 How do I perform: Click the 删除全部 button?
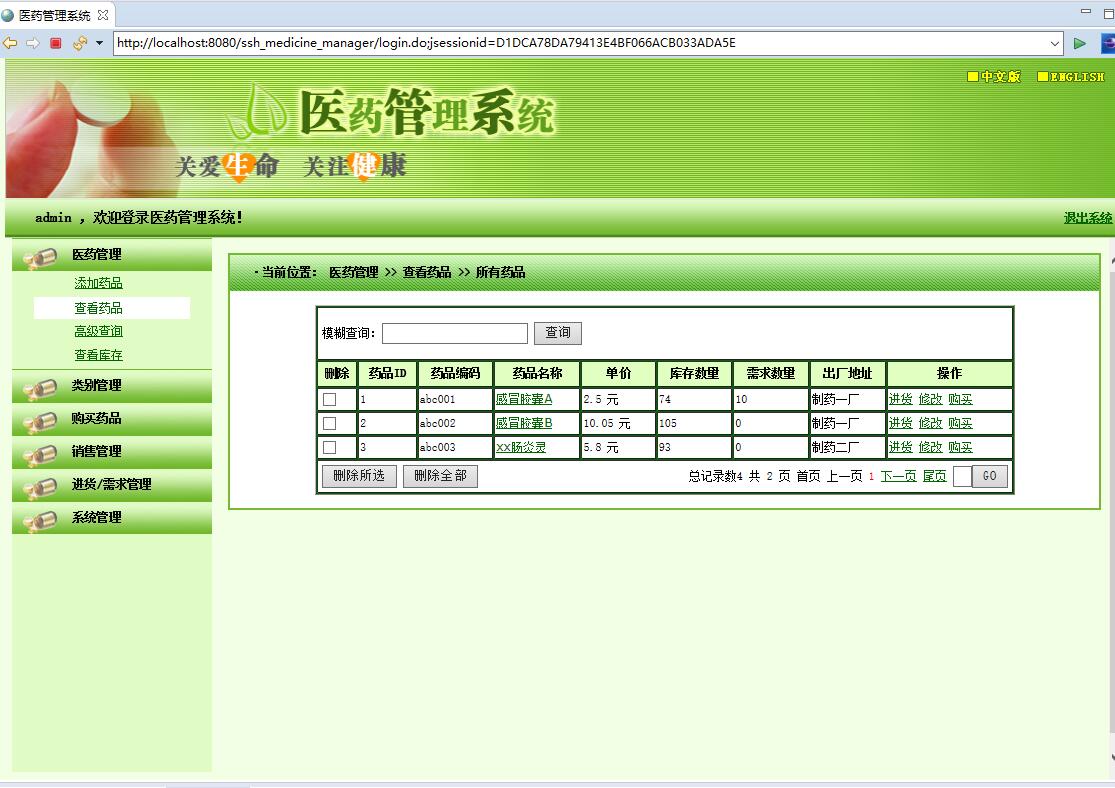coord(440,476)
